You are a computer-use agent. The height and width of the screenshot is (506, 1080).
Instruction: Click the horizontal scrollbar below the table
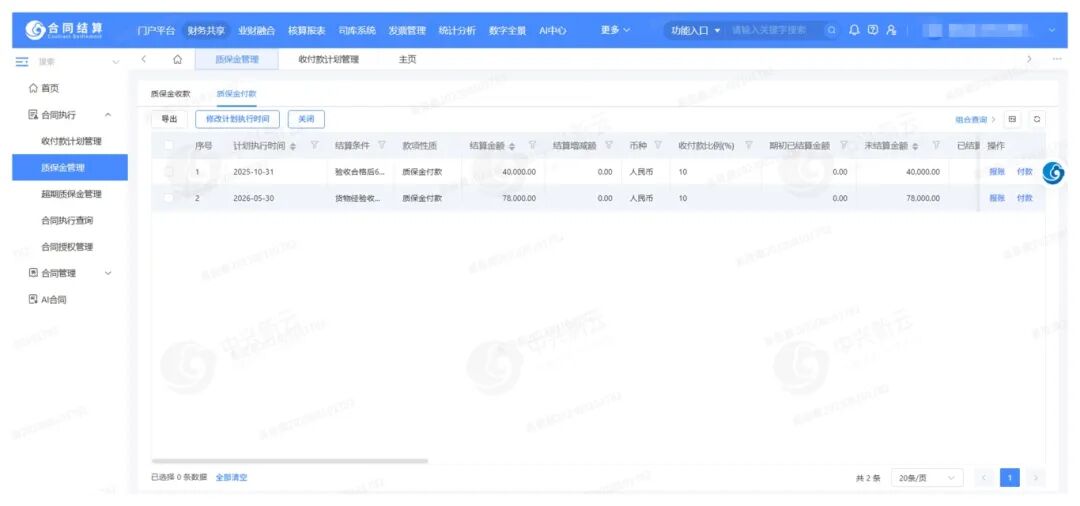[x=290, y=461]
